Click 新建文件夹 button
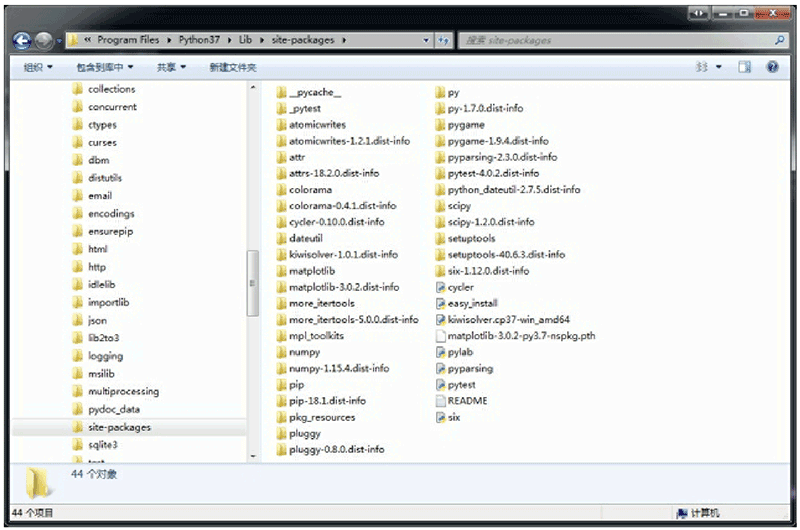The image size is (800, 530). (233, 67)
